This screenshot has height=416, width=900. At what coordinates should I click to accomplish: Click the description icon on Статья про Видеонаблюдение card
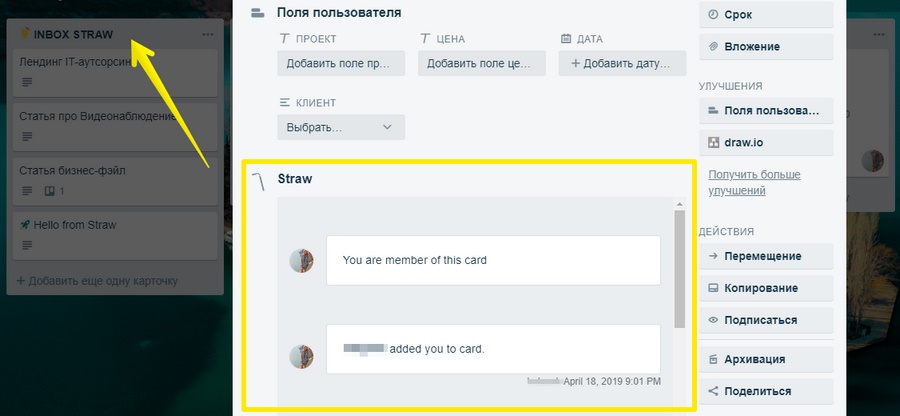click(27, 137)
